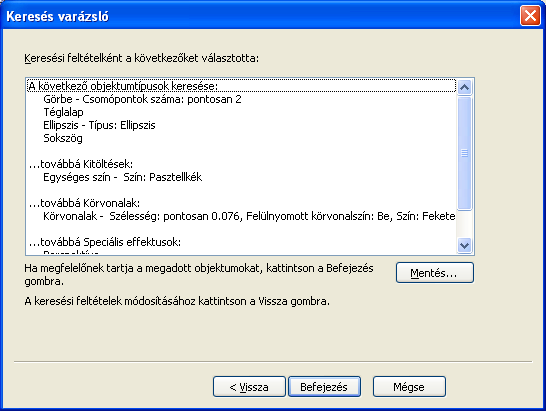Go back with the Vissza button
The height and width of the screenshot is (411, 546).
[249, 387]
